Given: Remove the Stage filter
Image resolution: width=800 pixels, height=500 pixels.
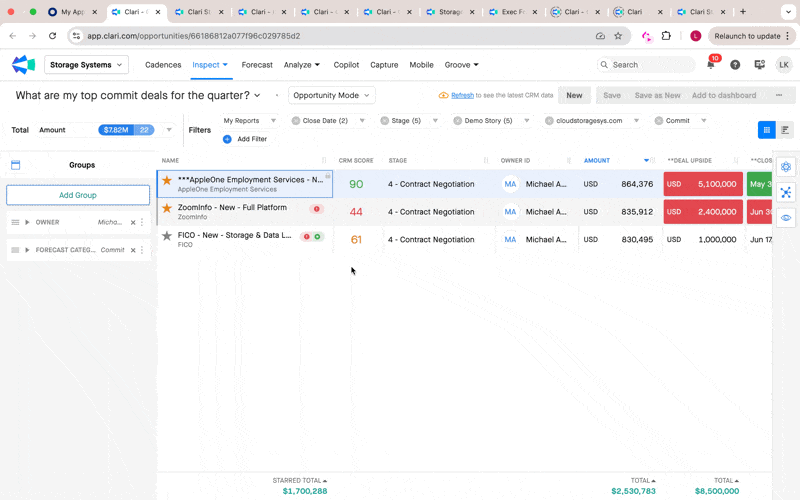Looking at the screenshot, I should (x=385, y=121).
